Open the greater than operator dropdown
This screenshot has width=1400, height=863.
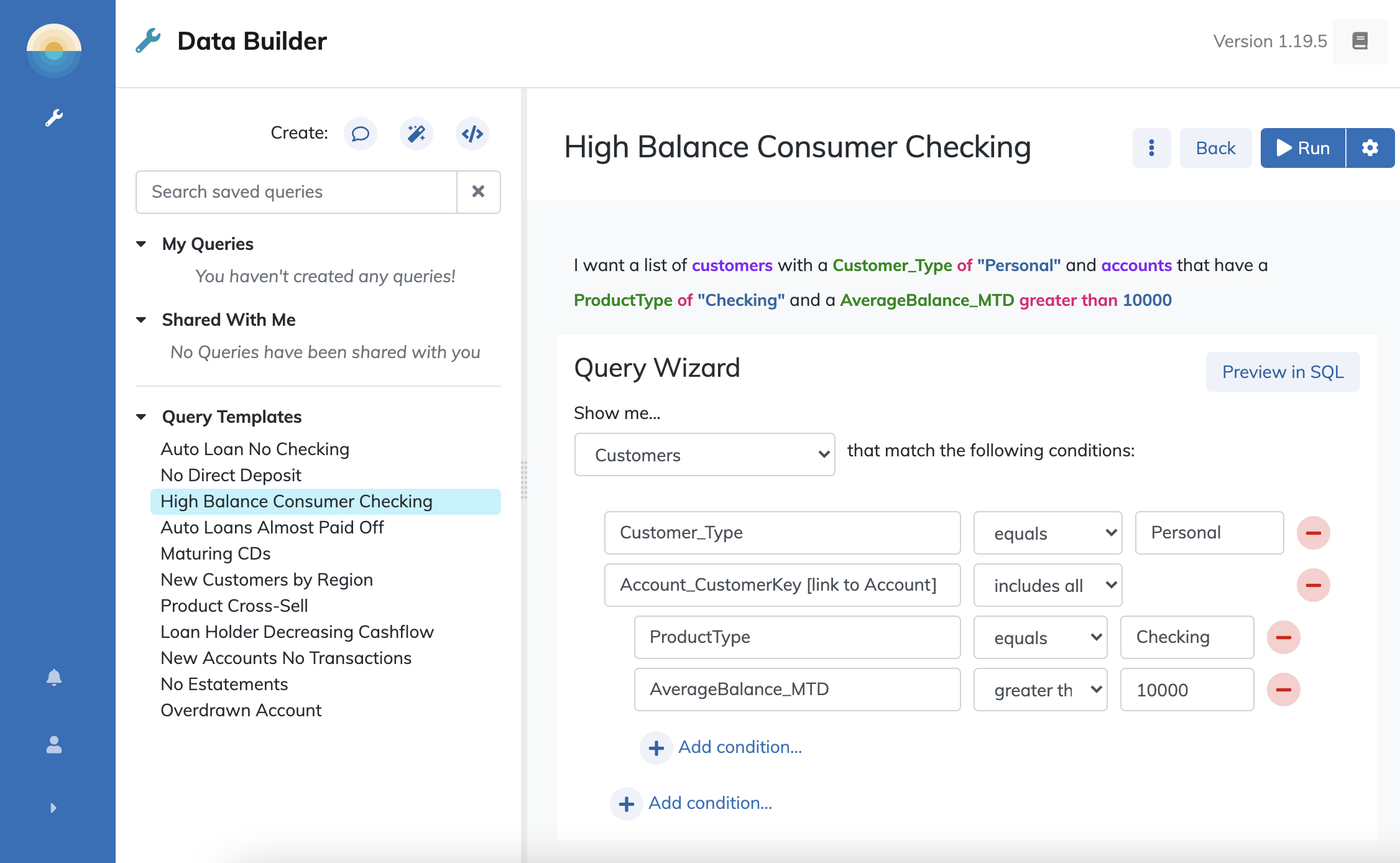point(1041,690)
